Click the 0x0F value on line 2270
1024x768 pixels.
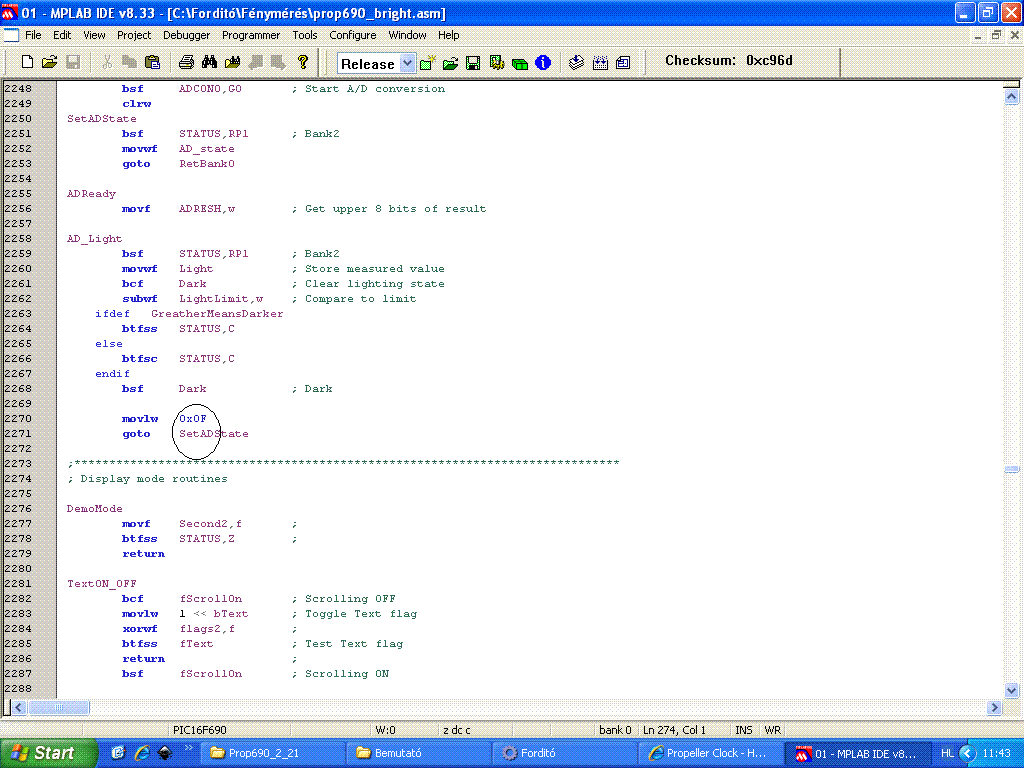coord(193,419)
